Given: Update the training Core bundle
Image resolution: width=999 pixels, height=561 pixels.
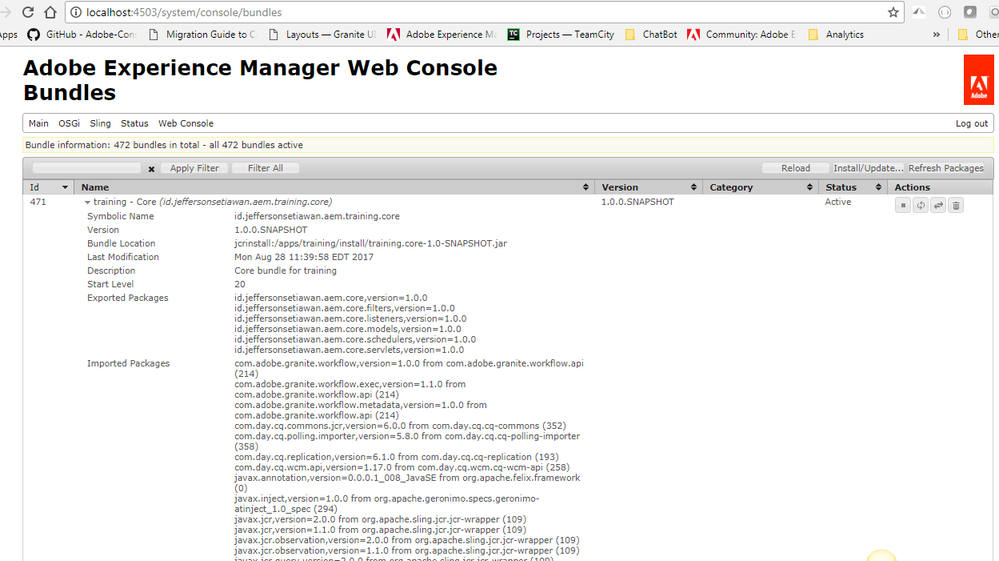Looking at the screenshot, I should (x=938, y=205).
